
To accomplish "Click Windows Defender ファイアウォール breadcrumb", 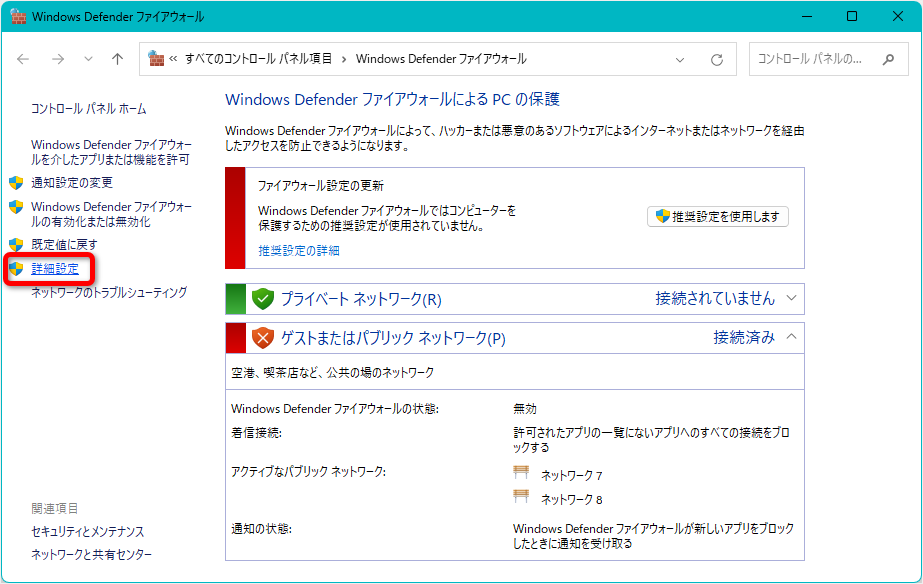I will pos(441,59).
